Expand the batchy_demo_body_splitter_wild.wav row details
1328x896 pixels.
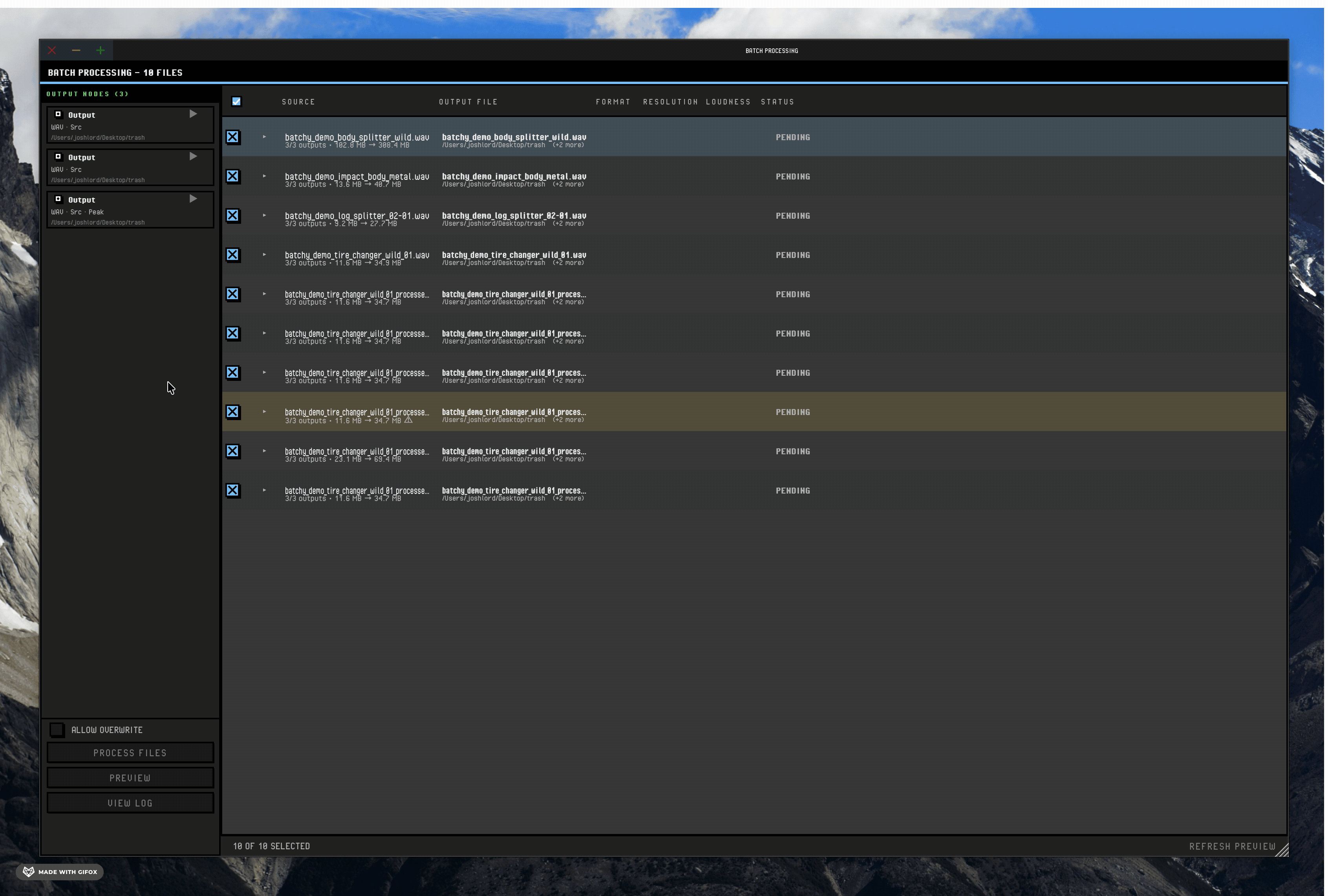(264, 137)
